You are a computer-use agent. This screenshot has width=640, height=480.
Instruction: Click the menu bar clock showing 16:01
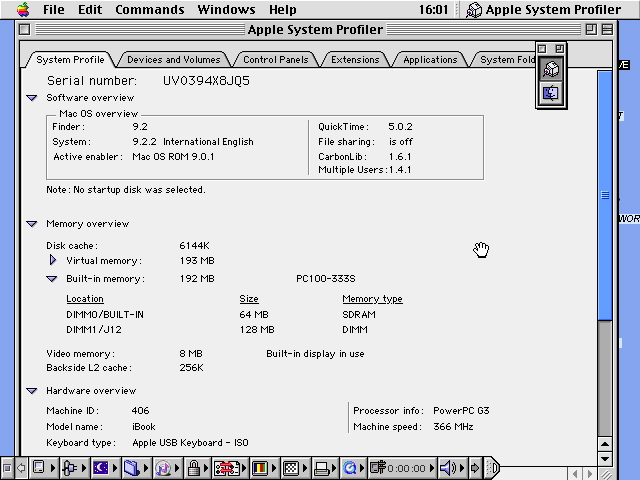(433, 9)
